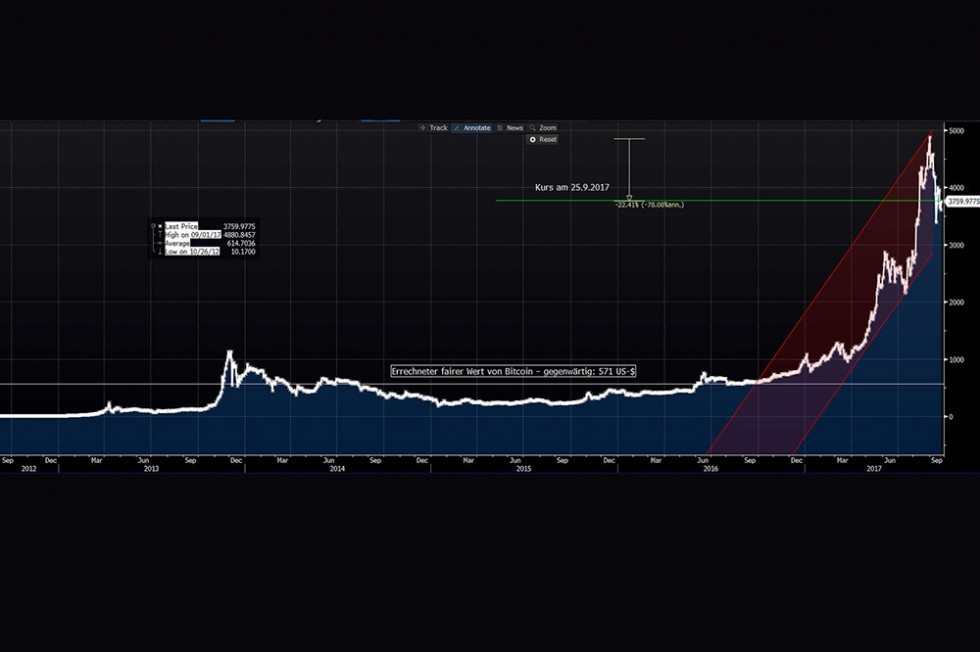Click the Reset button
This screenshot has height=652, width=980.
point(542,139)
